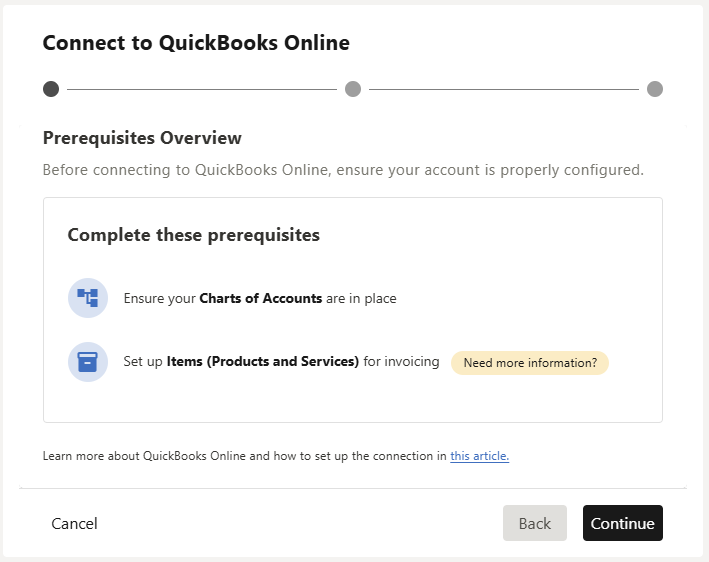
Task: Open the 'this article' help link
Action: pos(479,456)
